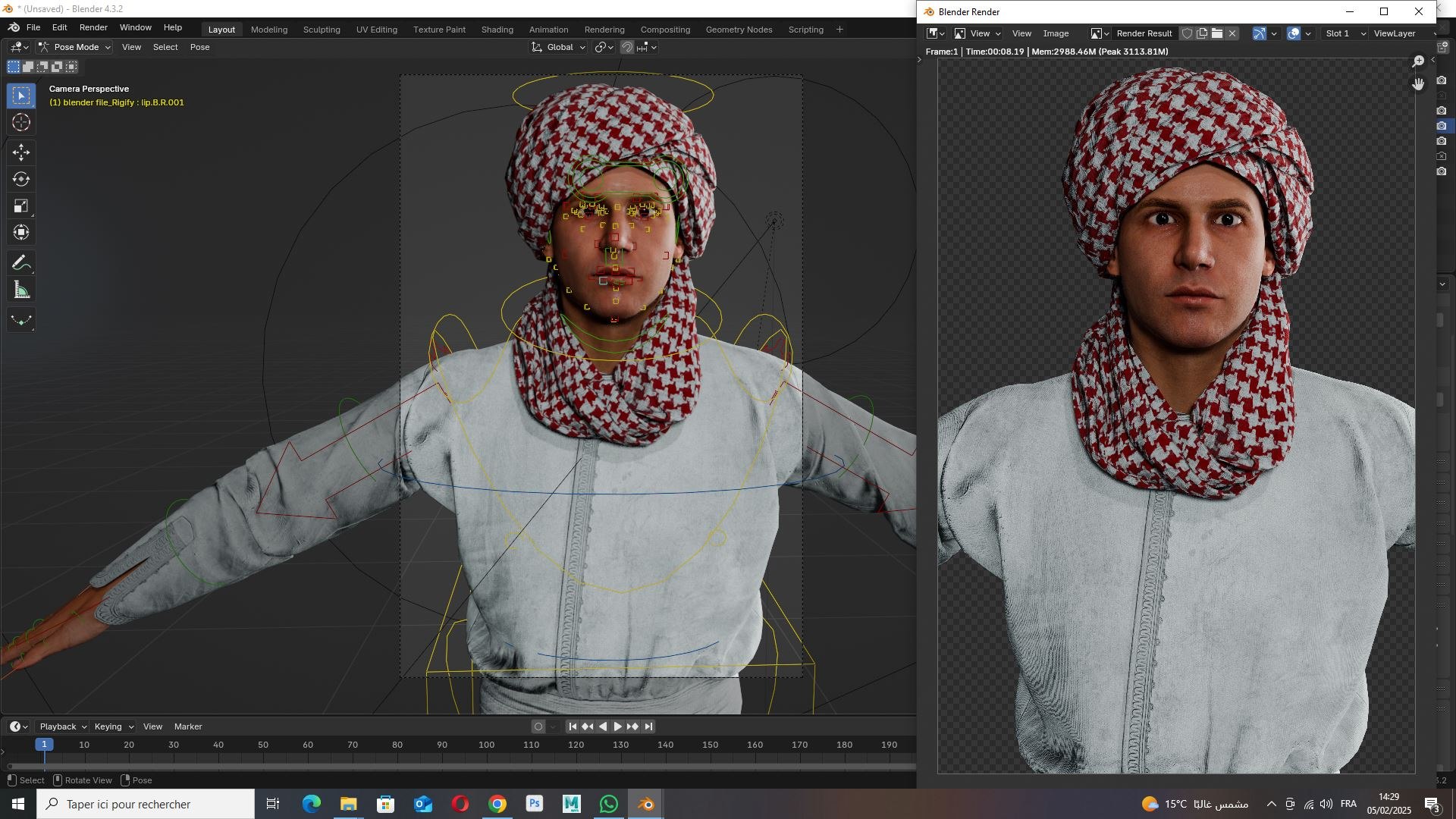Screen dimensions: 1456x819
Task: Click the new image copy icon
Action: [x=1202, y=33]
